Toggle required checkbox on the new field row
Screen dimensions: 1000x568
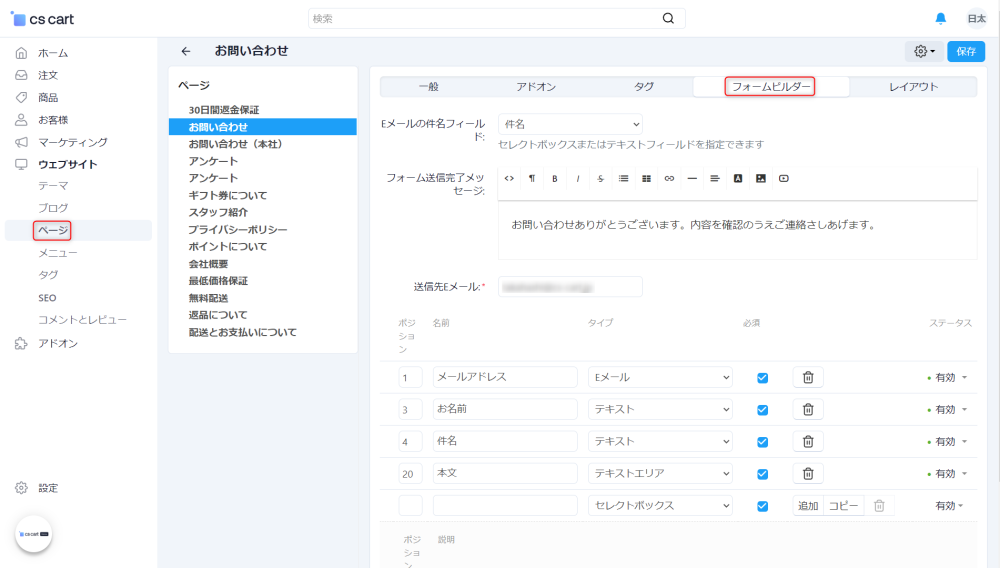pos(762,506)
